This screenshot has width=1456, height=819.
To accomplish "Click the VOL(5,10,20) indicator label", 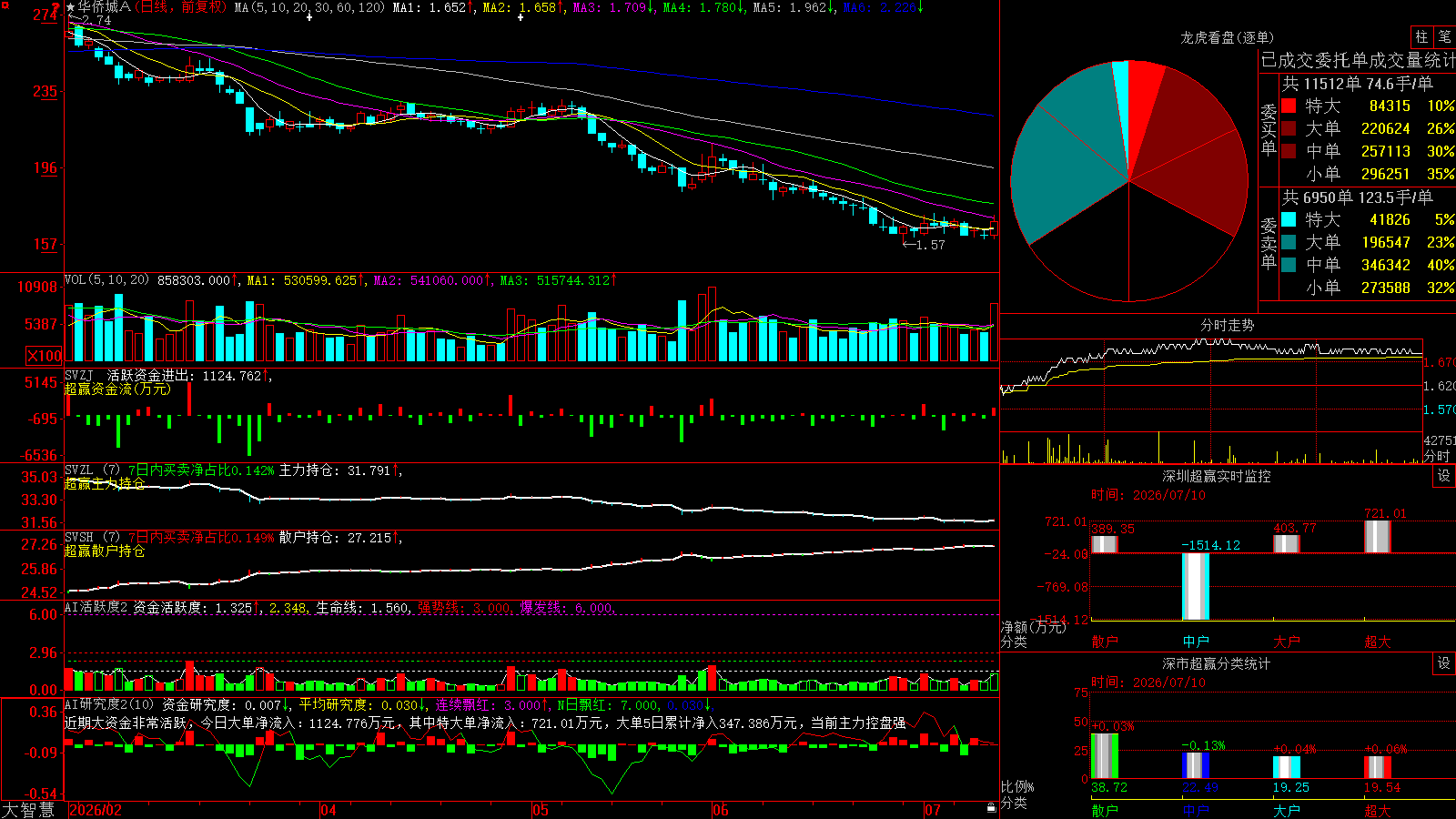I will 106,279.
